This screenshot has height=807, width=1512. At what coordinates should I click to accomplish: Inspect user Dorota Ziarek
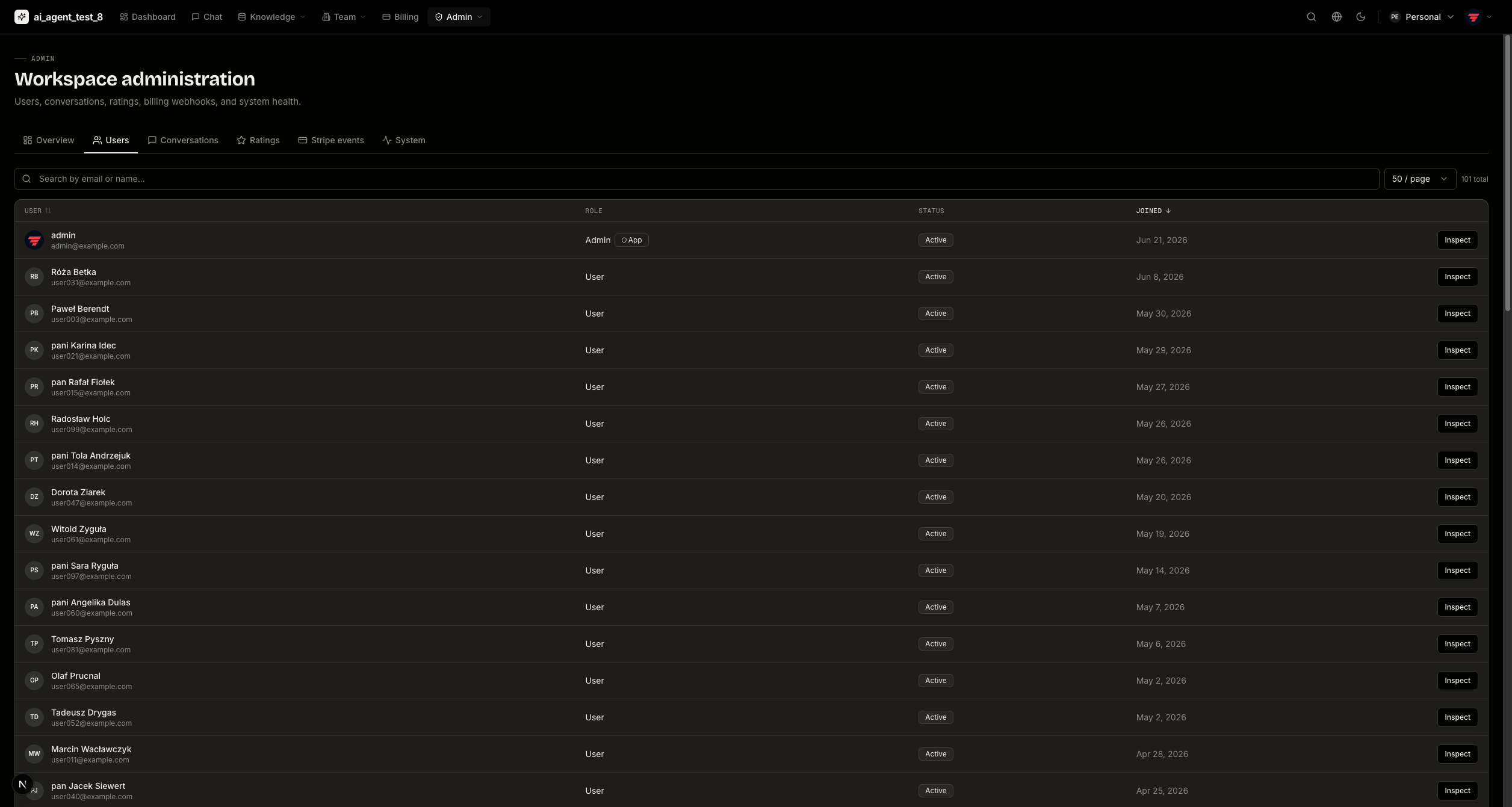coord(1457,497)
